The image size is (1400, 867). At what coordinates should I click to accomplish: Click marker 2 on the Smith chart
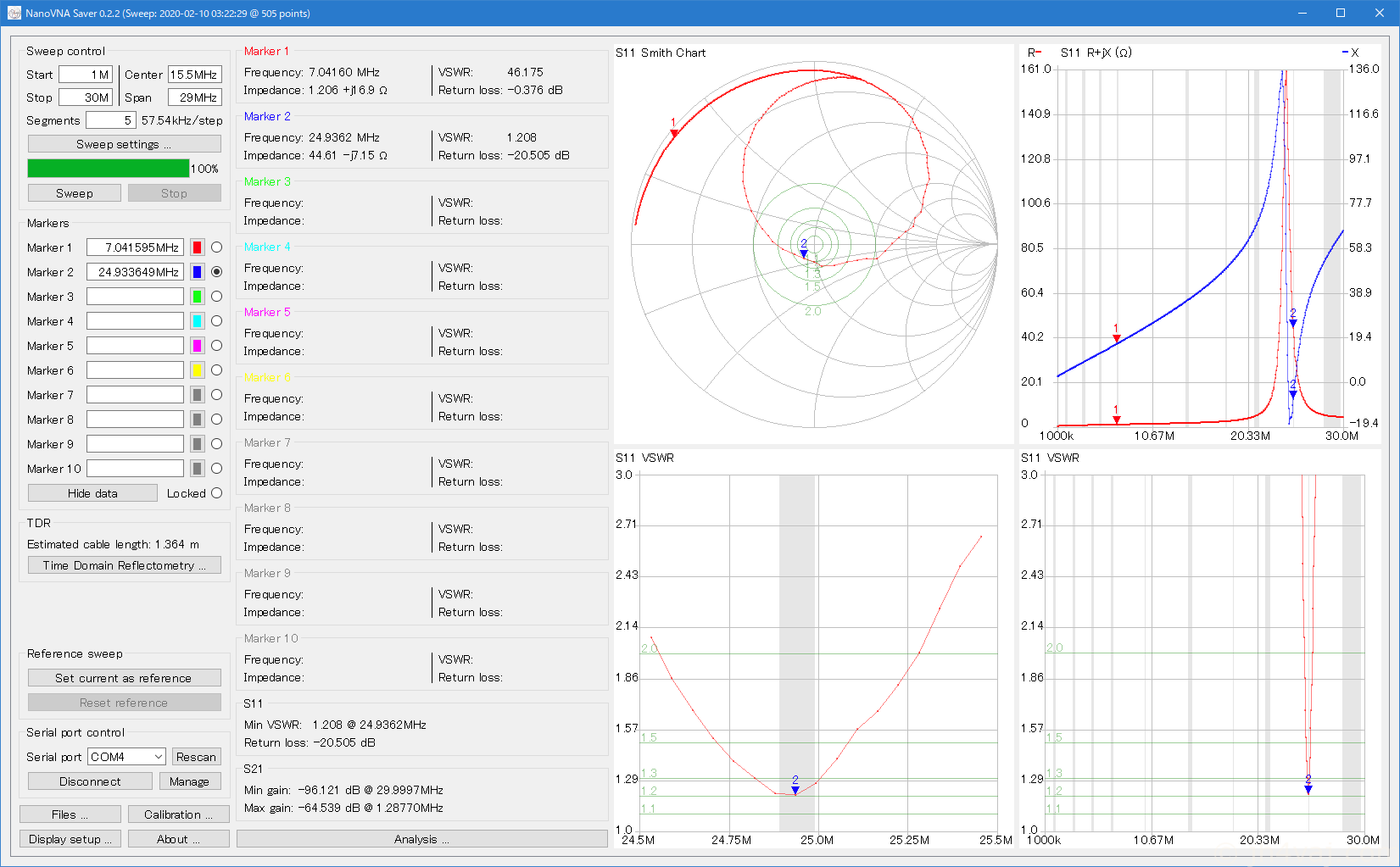[804, 253]
